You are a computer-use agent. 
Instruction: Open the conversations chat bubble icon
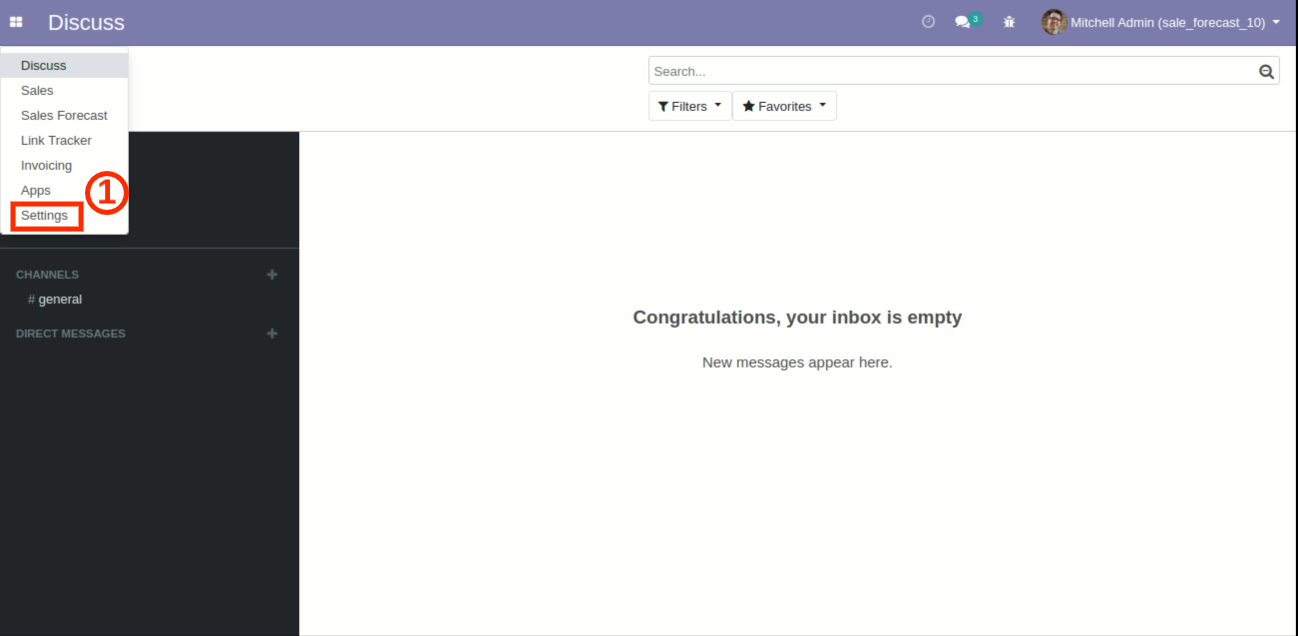click(x=963, y=22)
